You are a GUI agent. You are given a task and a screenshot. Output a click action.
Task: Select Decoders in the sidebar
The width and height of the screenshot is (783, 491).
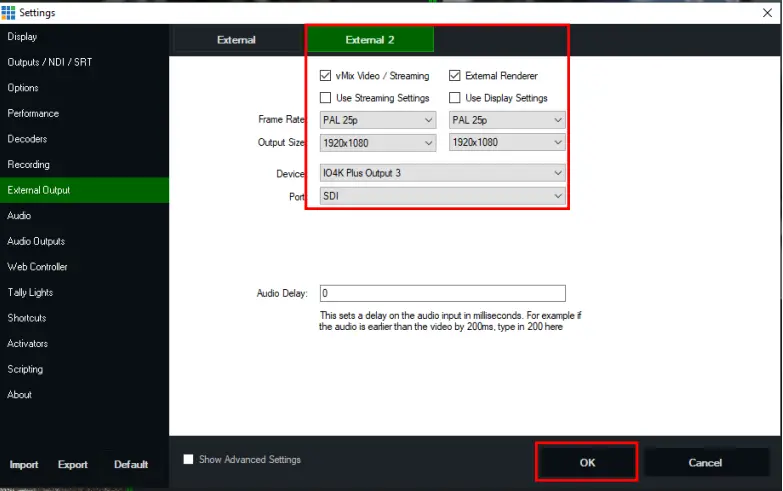tap(84, 139)
